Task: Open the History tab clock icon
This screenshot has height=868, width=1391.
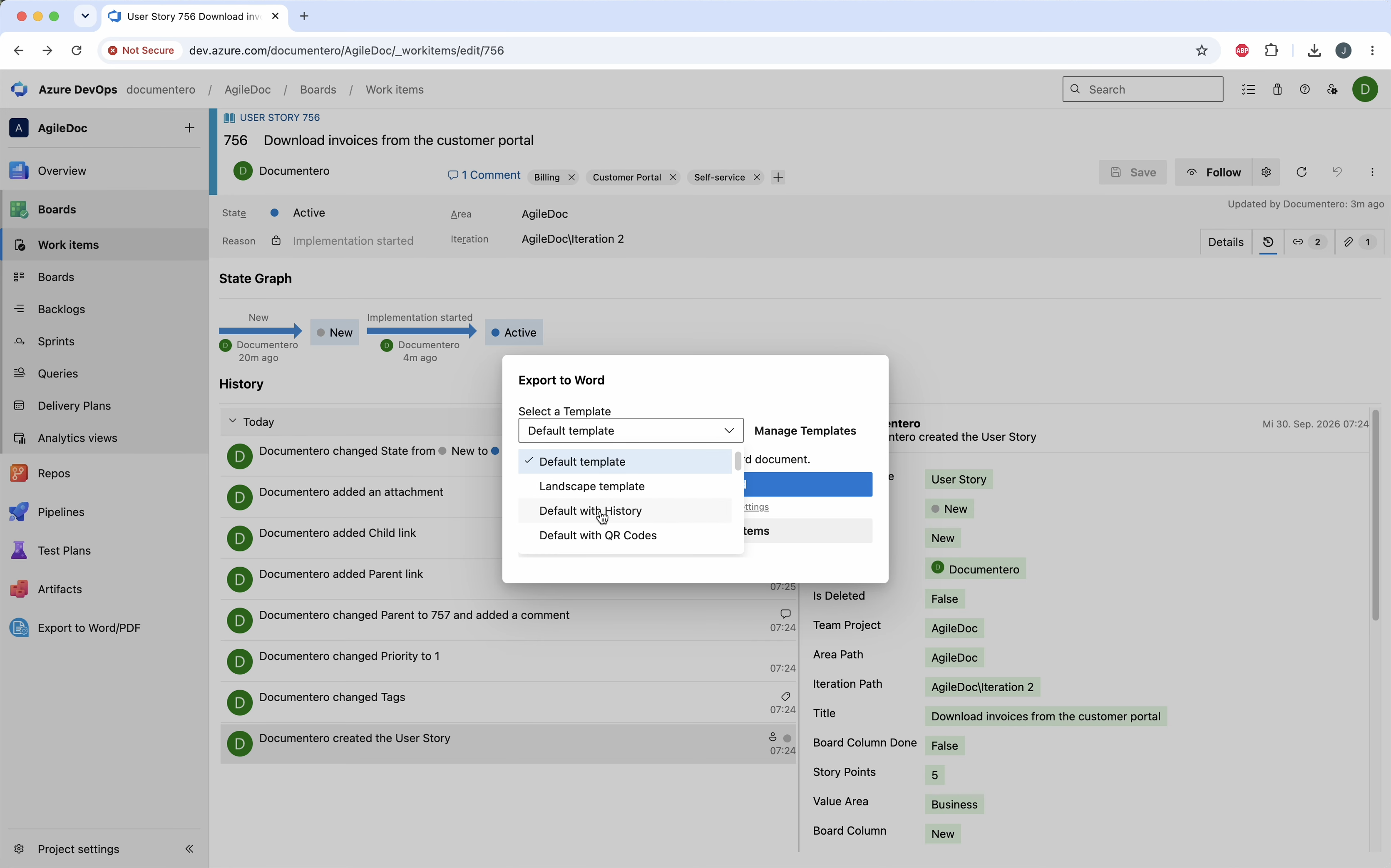Action: pos(1268,242)
